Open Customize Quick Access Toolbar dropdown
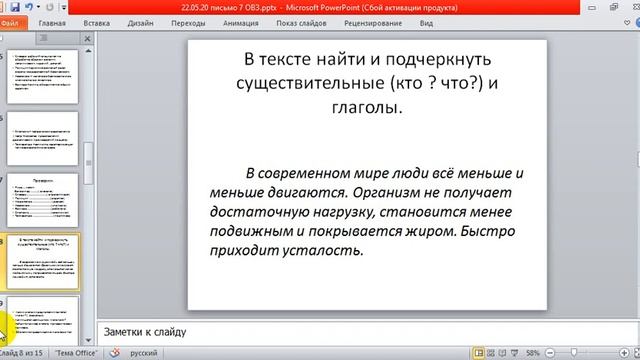This screenshot has width=640, height=360. pyautogui.click(x=64, y=7)
